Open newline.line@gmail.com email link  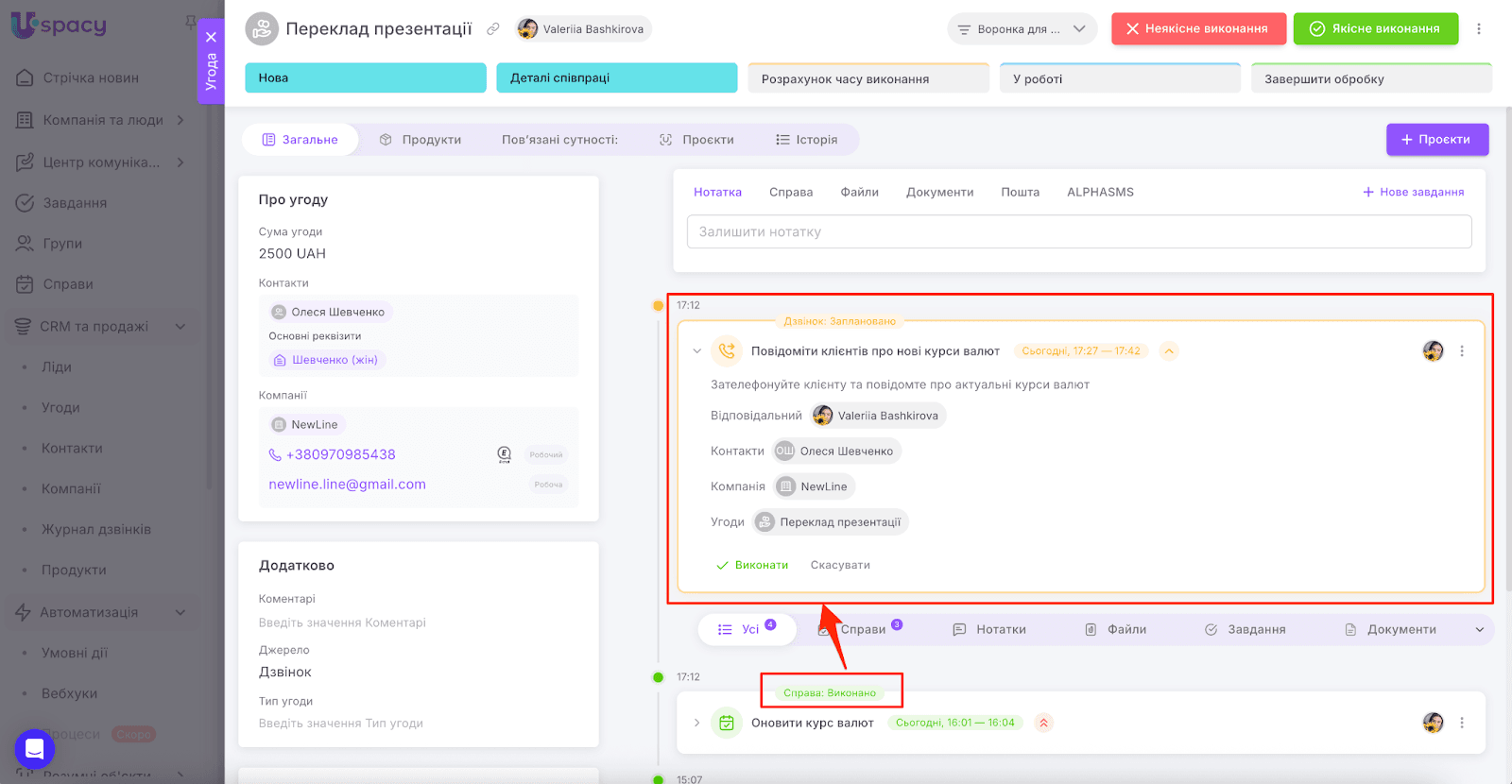point(347,485)
